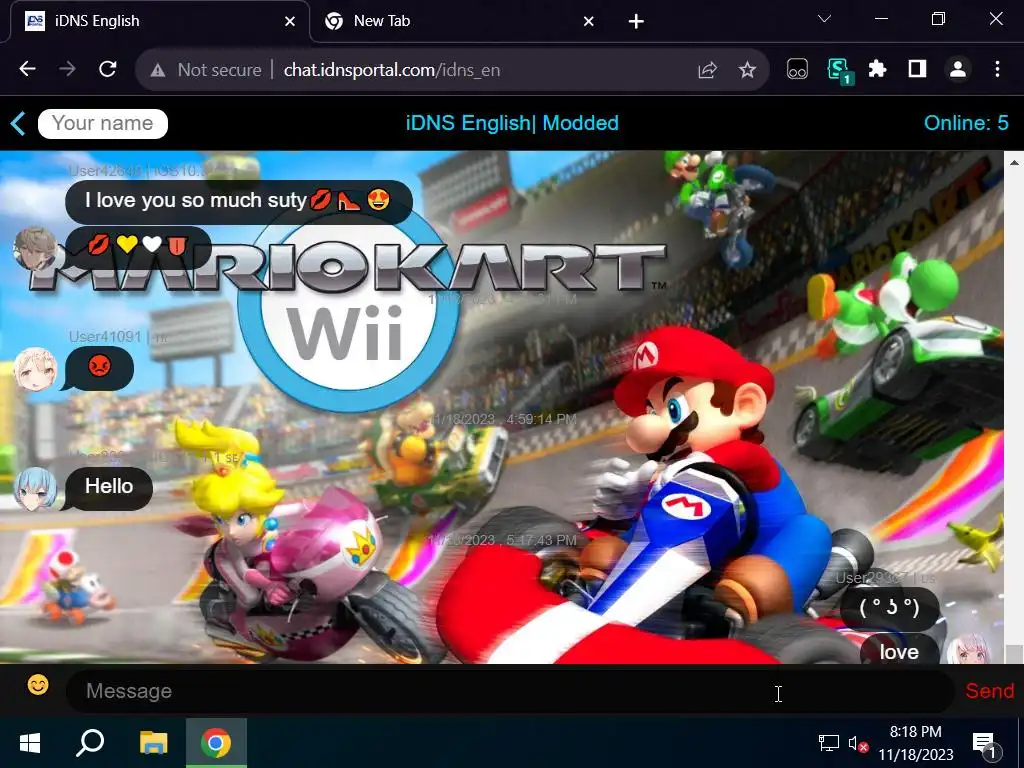Image resolution: width=1024 pixels, height=768 pixels.
Task: Click the muted volume tray icon
Action: point(857,743)
